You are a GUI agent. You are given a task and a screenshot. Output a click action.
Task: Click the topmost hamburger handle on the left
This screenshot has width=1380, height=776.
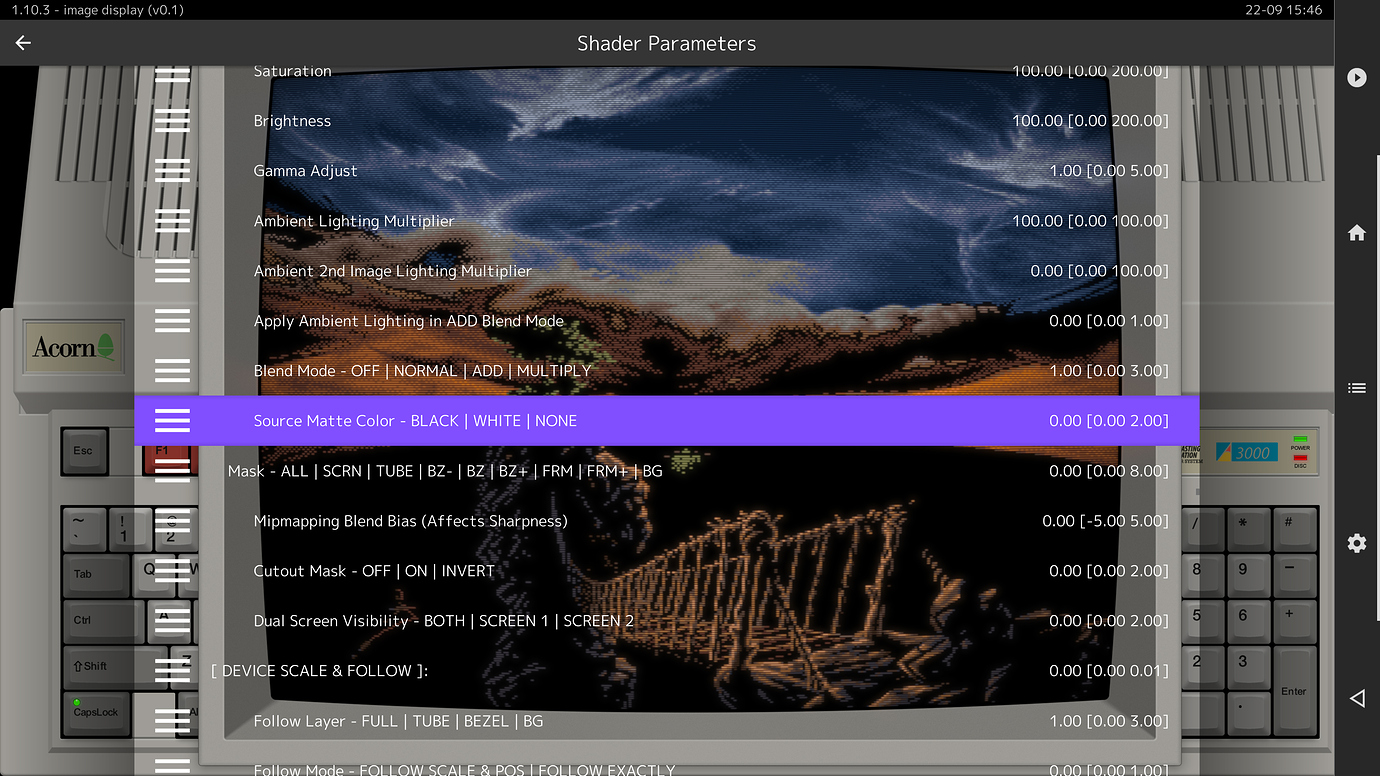(x=172, y=70)
